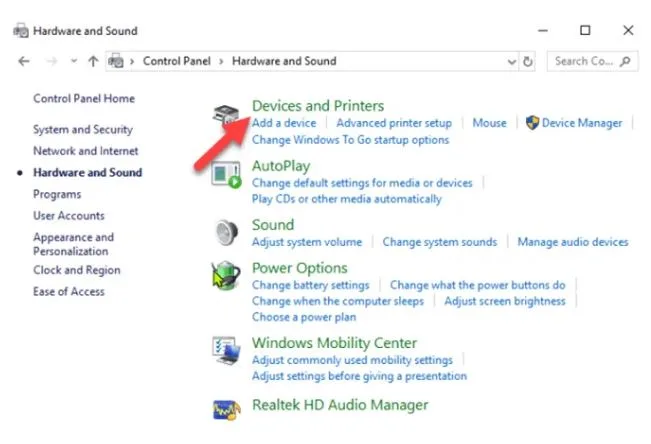Click Change system sounds
This screenshot has height=444, width=651.
click(440, 242)
